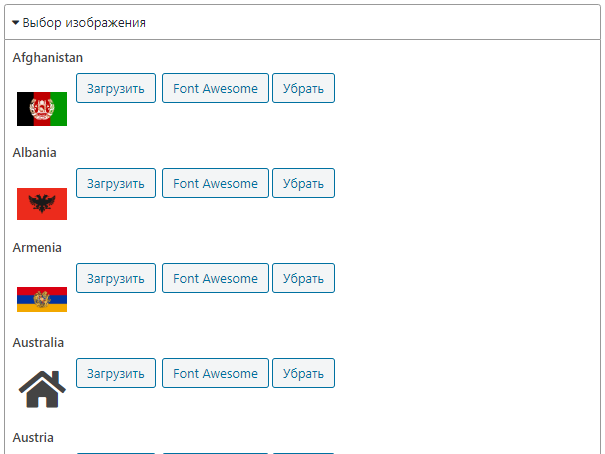The height and width of the screenshot is (454, 605).
Task: Click the Afghanistan flag image
Action: (42, 109)
